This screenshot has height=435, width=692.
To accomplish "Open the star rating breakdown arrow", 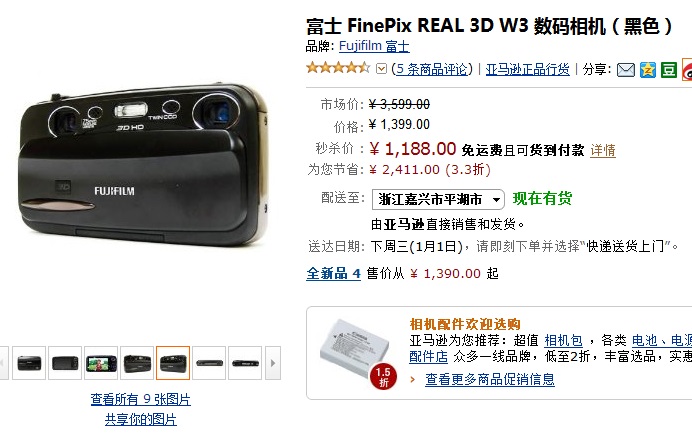I will pos(381,69).
